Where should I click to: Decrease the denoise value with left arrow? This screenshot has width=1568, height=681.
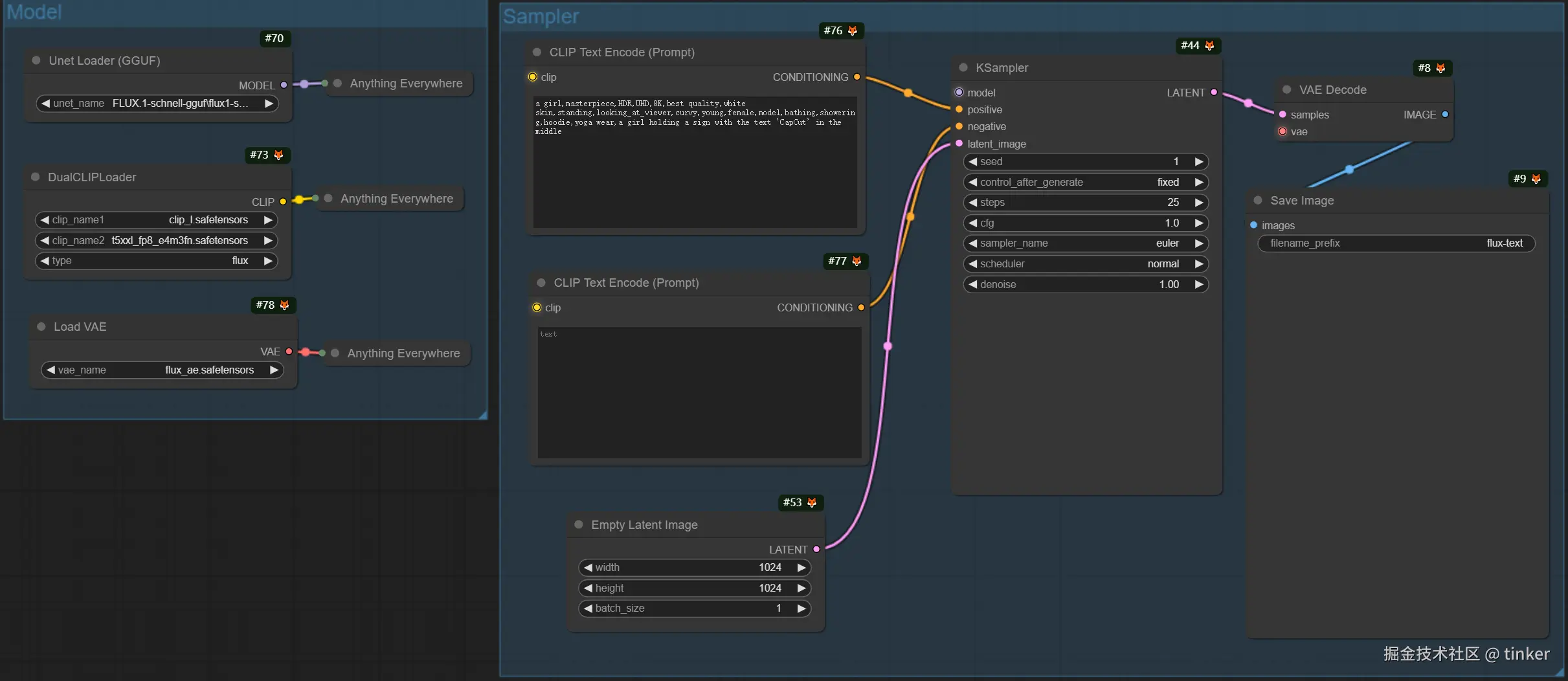972,285
